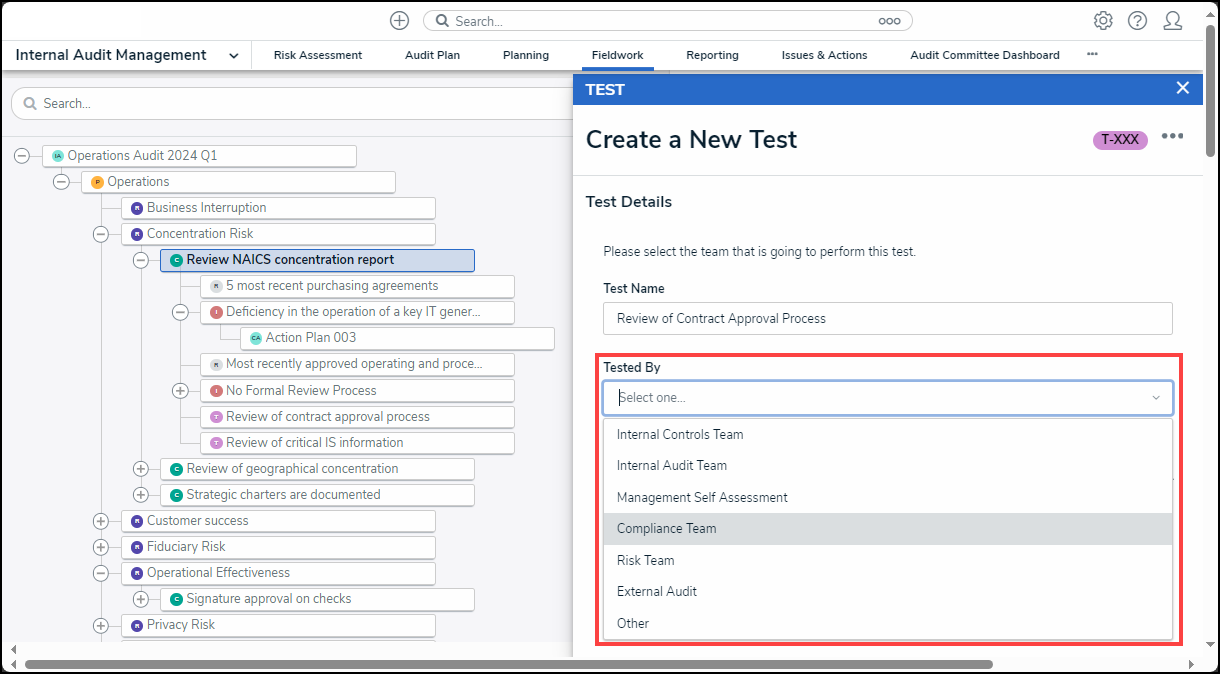The width and height of the screenshot is (1220, 674).
Task: Open the three-dot menu beside T-XXX
Action: pyautogui.click(x=1172, y=138)
